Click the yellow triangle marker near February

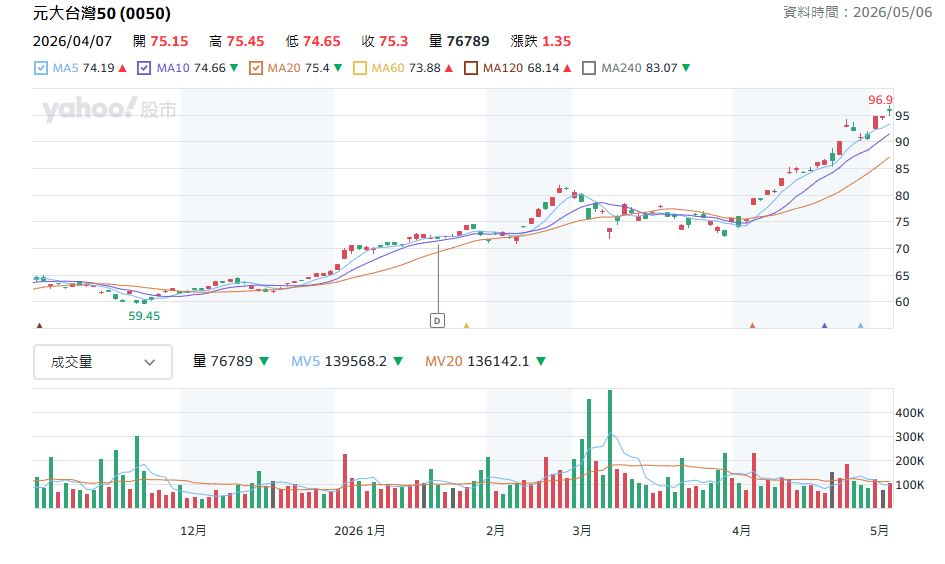coord(466,325)
